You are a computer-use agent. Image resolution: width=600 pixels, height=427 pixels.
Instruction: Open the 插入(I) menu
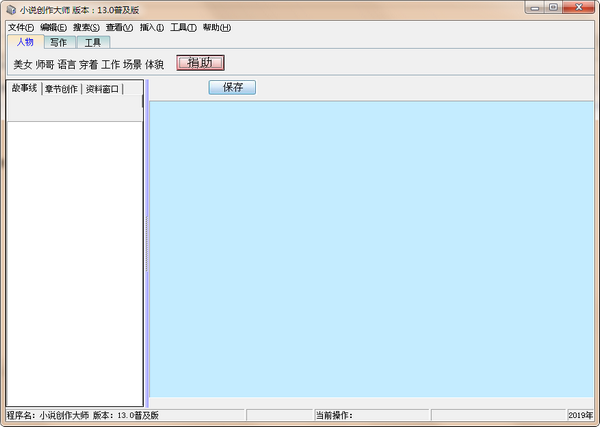tap(152, 28)
